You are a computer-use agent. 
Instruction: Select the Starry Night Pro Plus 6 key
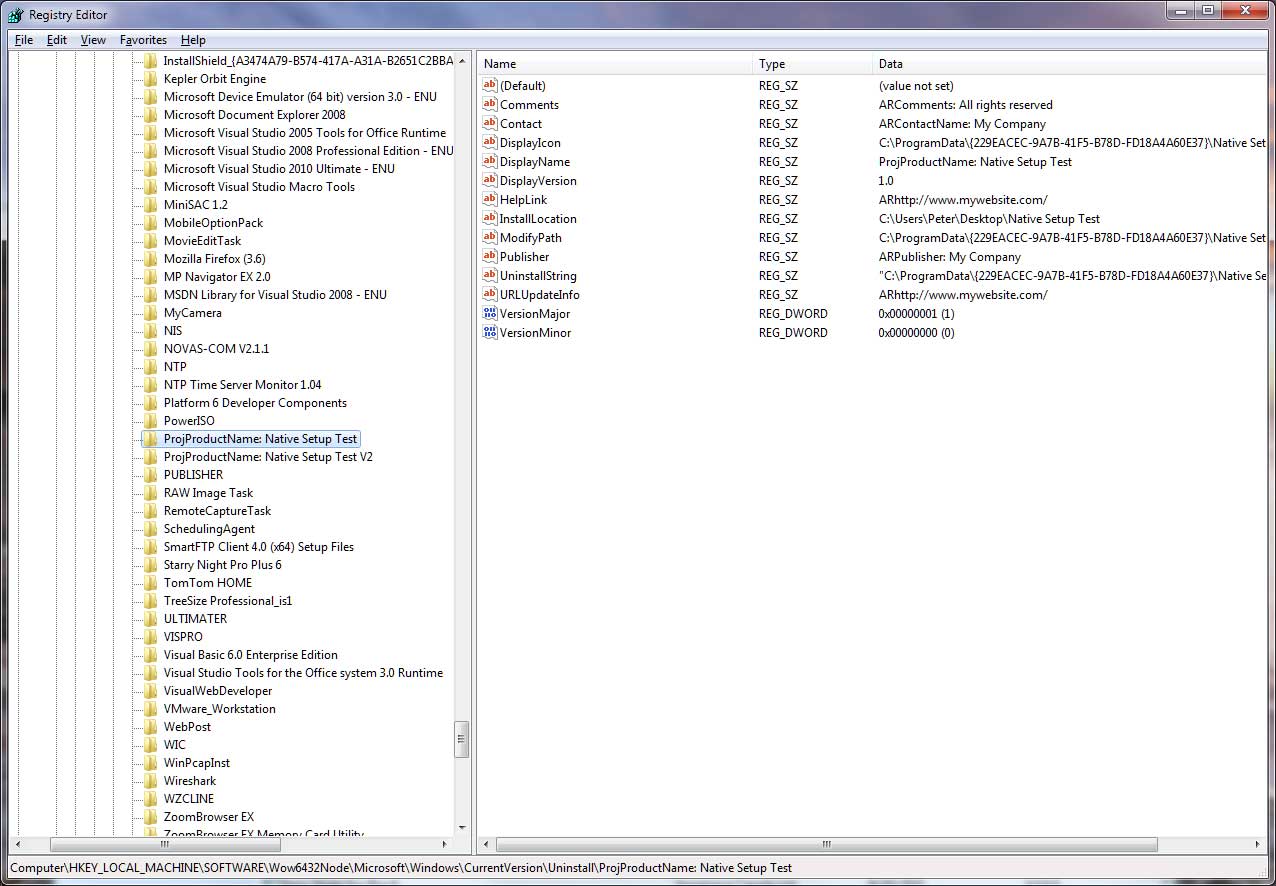[x=222, y=565]
